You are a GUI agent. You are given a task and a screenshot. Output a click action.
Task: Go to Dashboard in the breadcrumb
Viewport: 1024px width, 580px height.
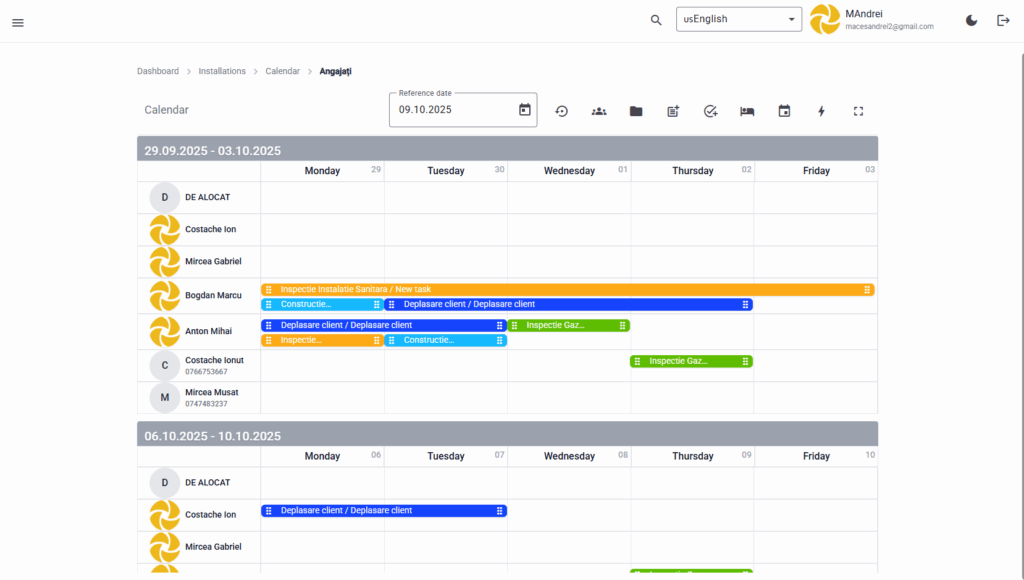pyautogui.click(x=158, y=71)
